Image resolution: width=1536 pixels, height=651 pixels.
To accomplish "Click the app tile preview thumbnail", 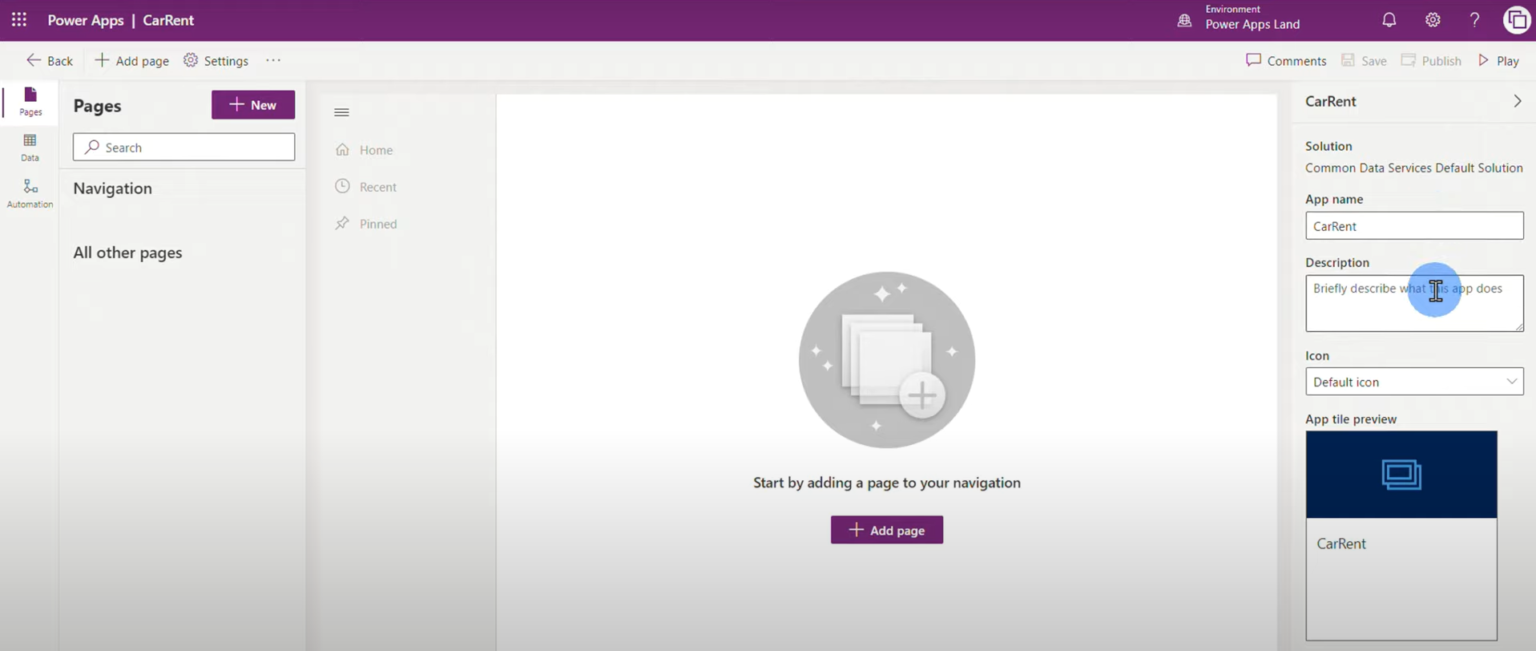I will pos(1401,535).
